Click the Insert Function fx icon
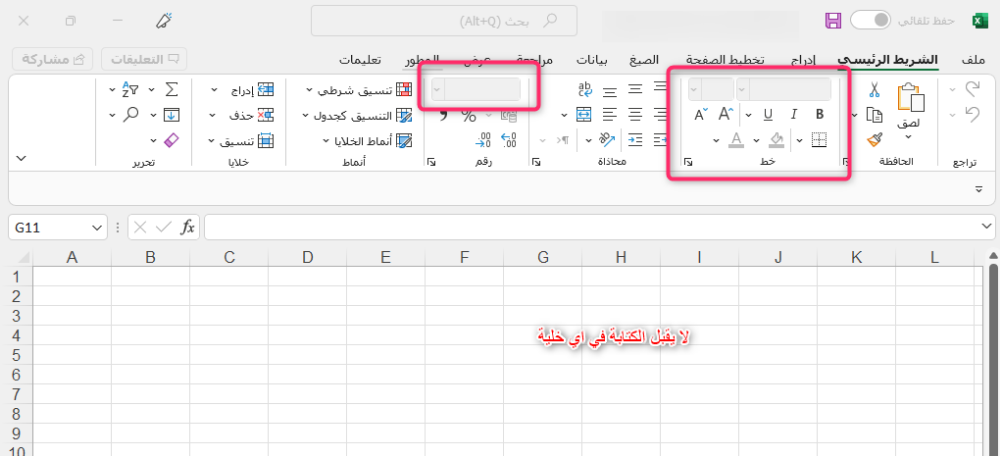1000x456 pixels. click(188, 227)
